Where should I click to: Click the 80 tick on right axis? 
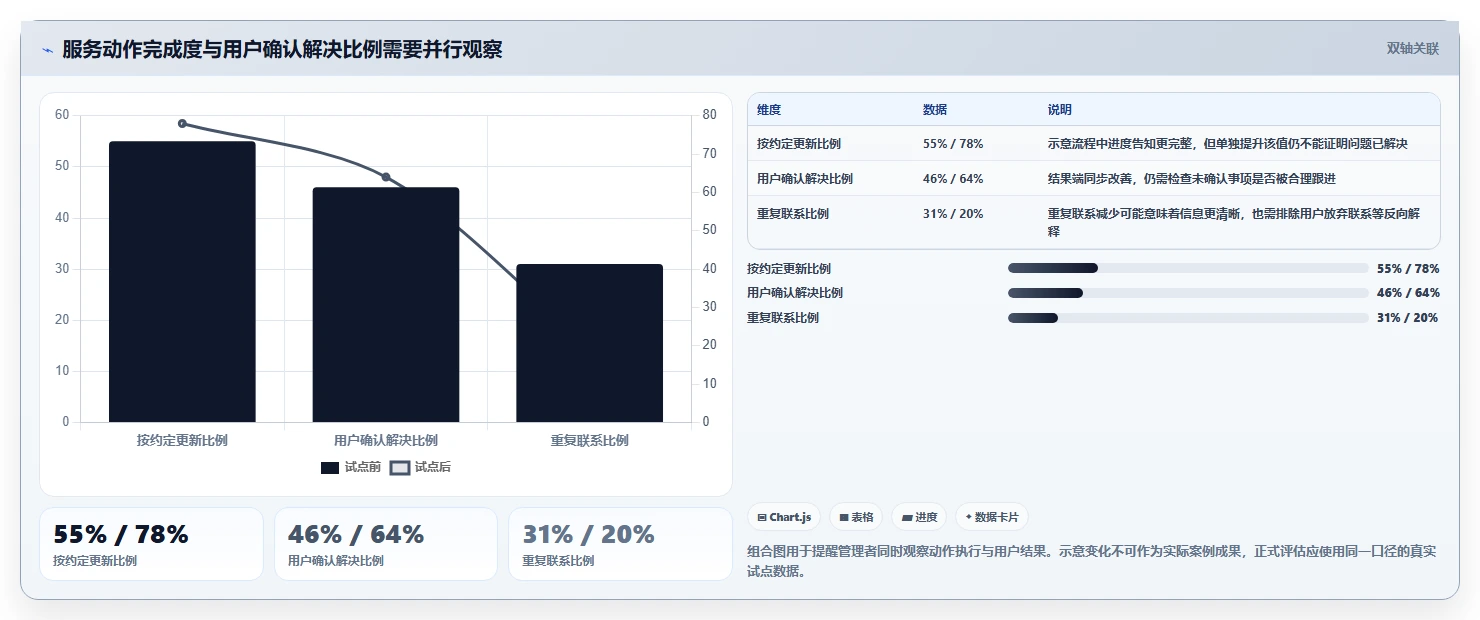click(x=709, y=115)
